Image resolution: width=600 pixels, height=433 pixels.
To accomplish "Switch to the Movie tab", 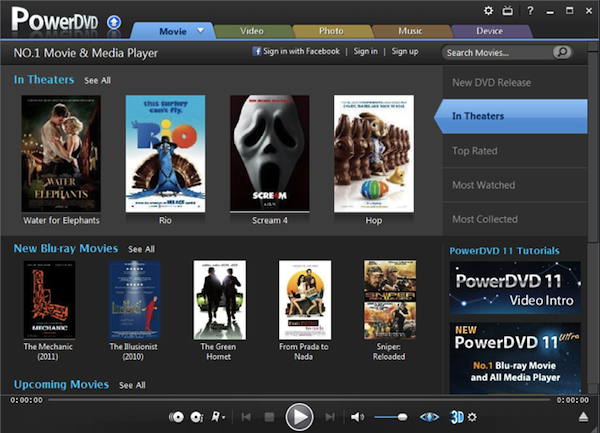I will [x=173, y=31].
